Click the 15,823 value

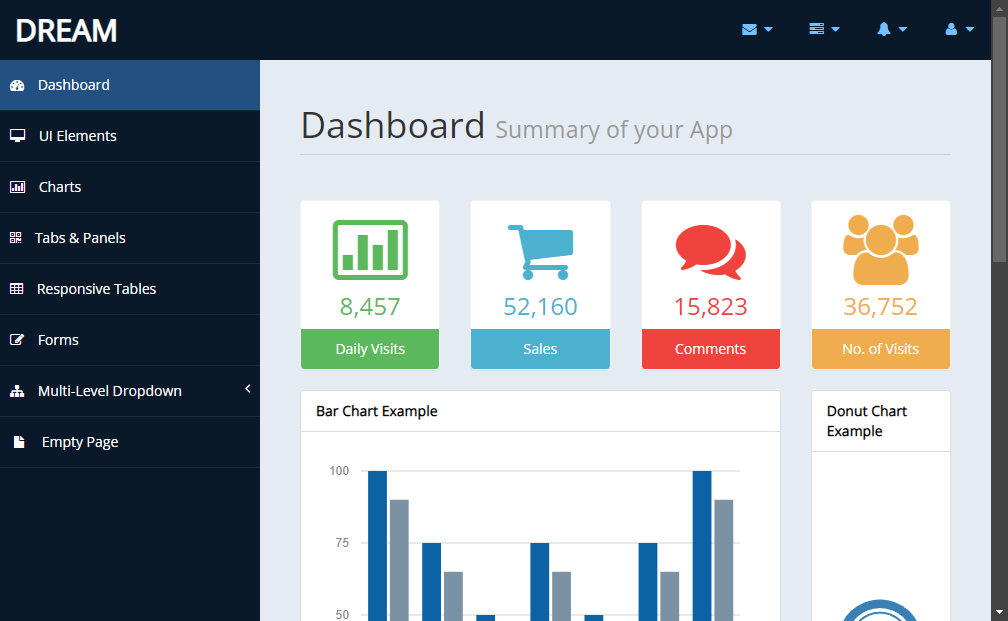(x=711, y=307)
